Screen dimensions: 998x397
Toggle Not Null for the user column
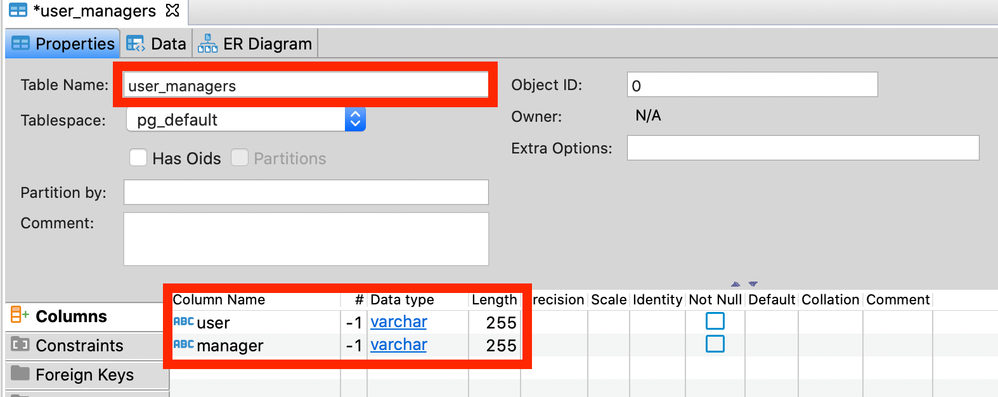[715, 321]
